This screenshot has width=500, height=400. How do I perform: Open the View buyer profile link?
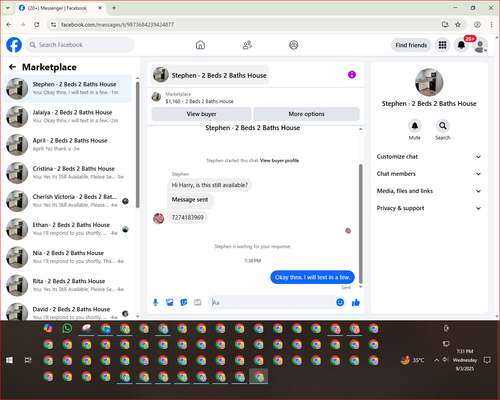pos(279,161)
